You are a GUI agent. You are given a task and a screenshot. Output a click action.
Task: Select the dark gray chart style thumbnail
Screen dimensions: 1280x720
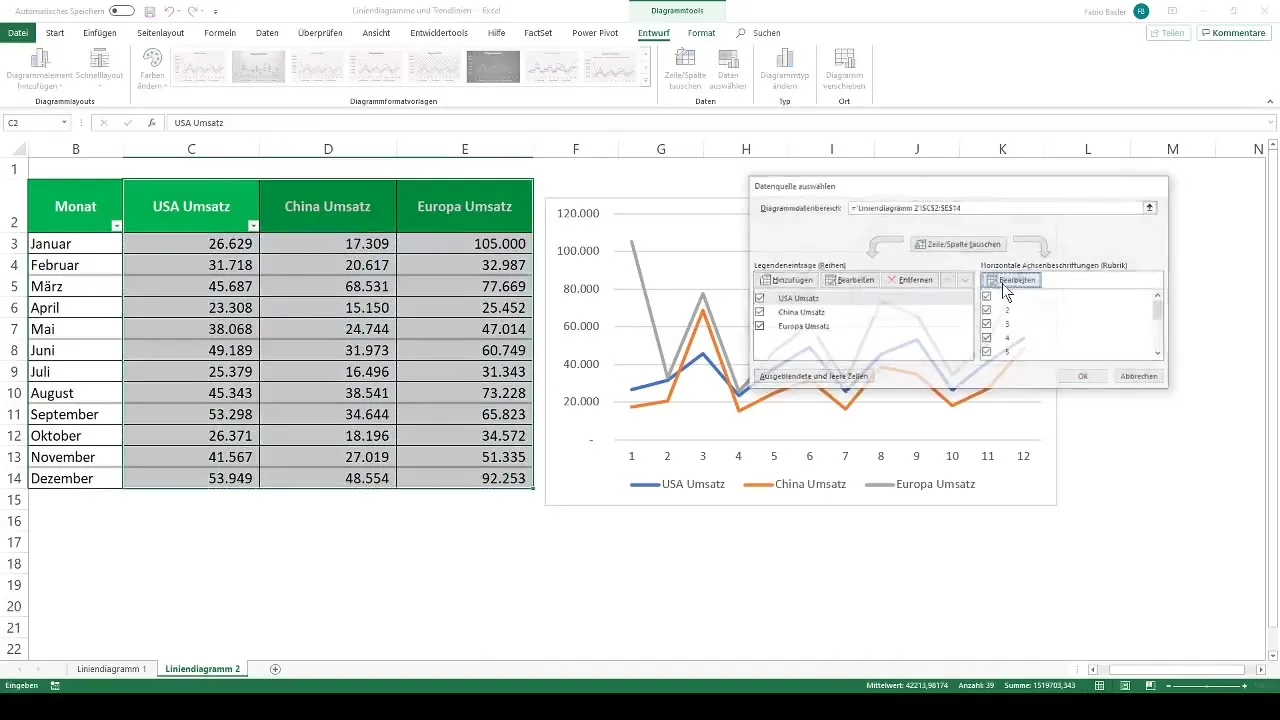pos(493,66)
